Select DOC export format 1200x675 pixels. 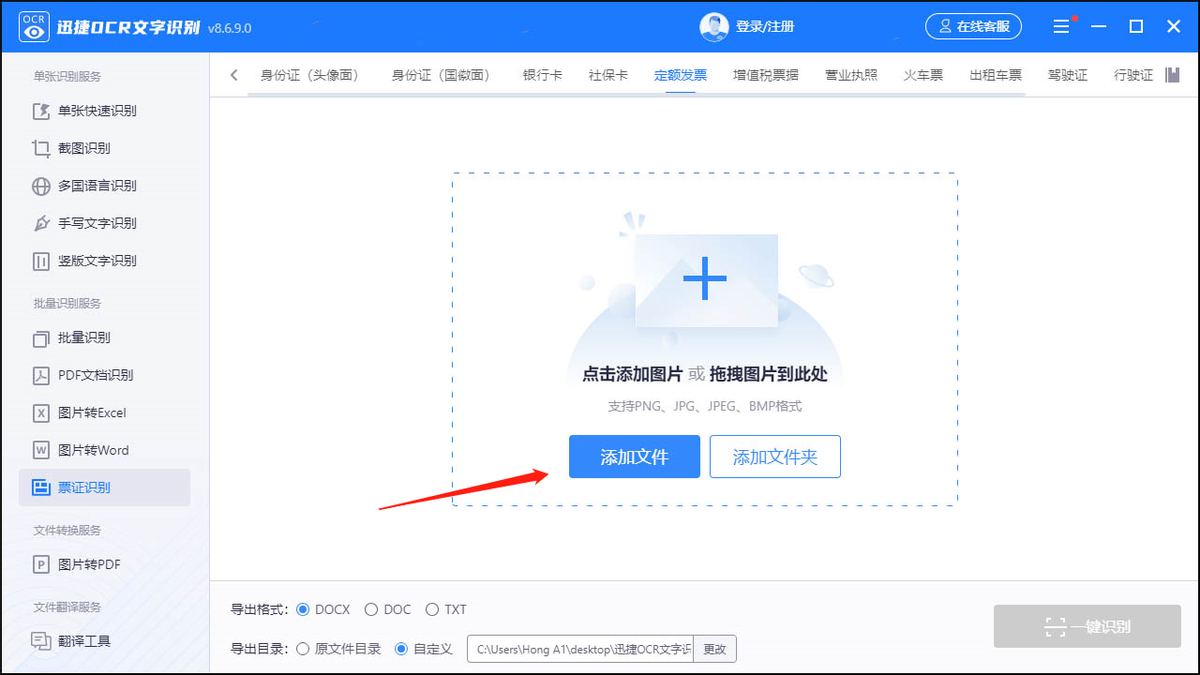click(x=388, y=609)
